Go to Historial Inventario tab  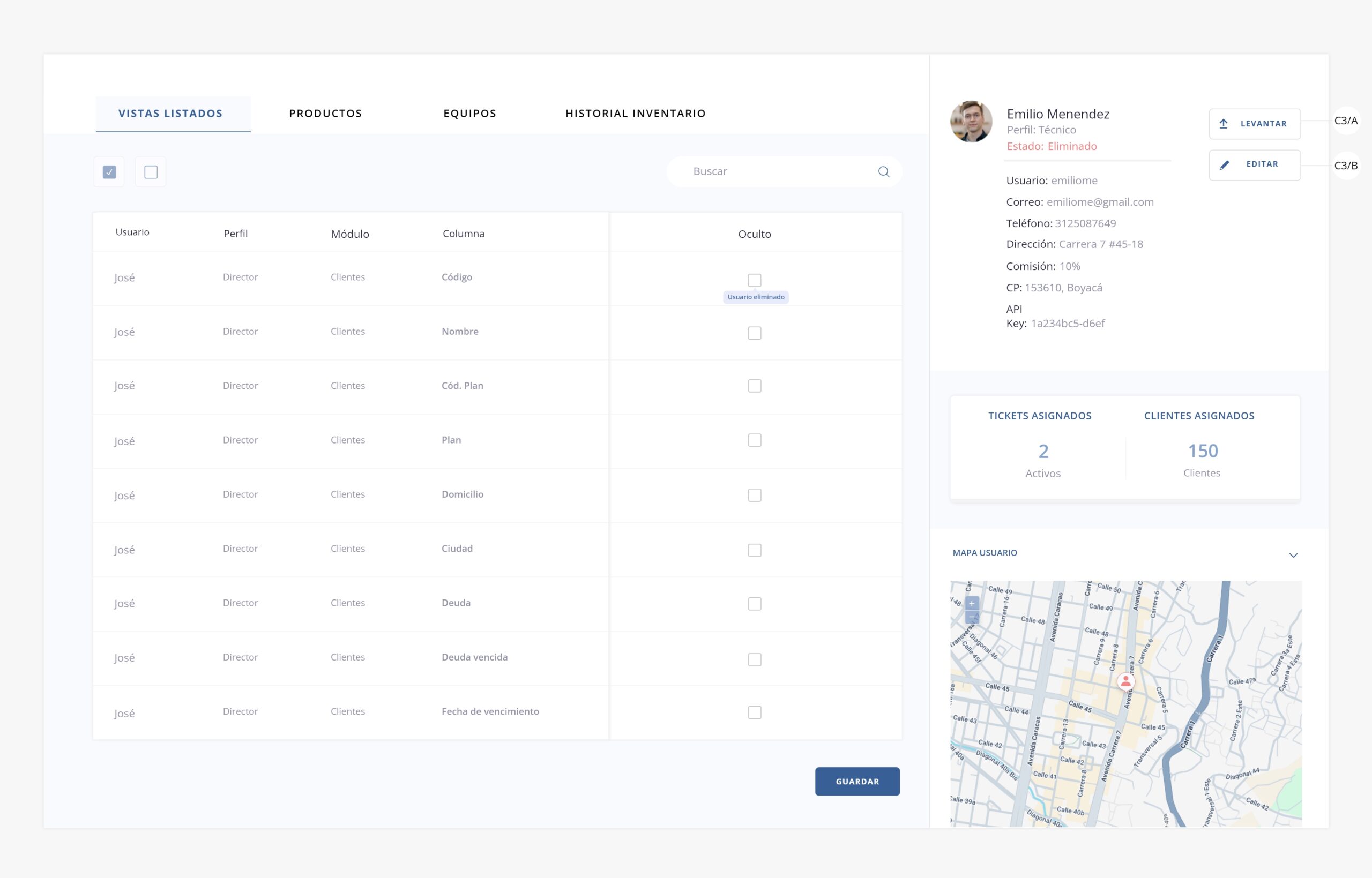coord(635,114)
